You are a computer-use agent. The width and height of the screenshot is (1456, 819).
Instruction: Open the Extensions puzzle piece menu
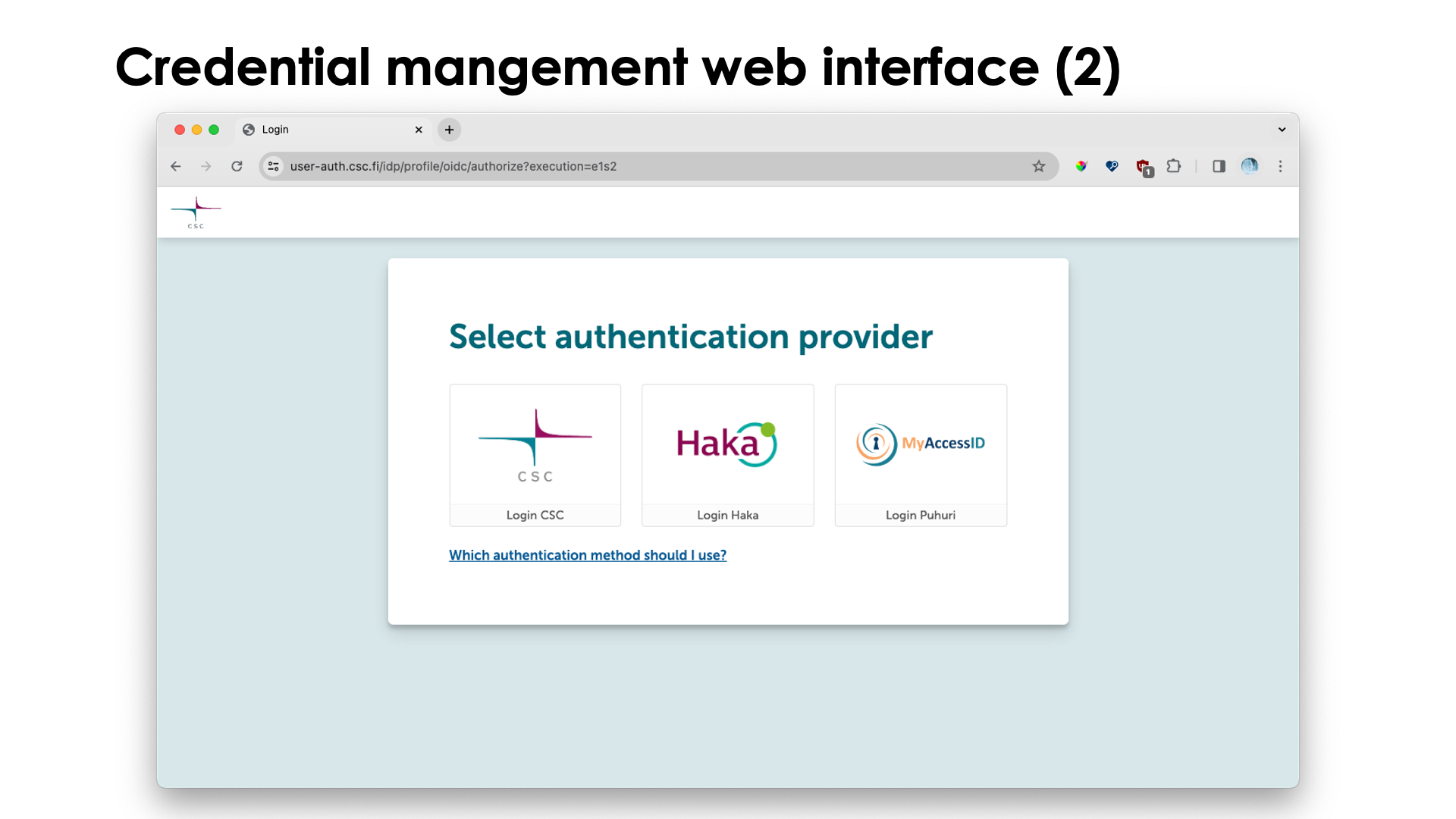(x=1174, y=166)
